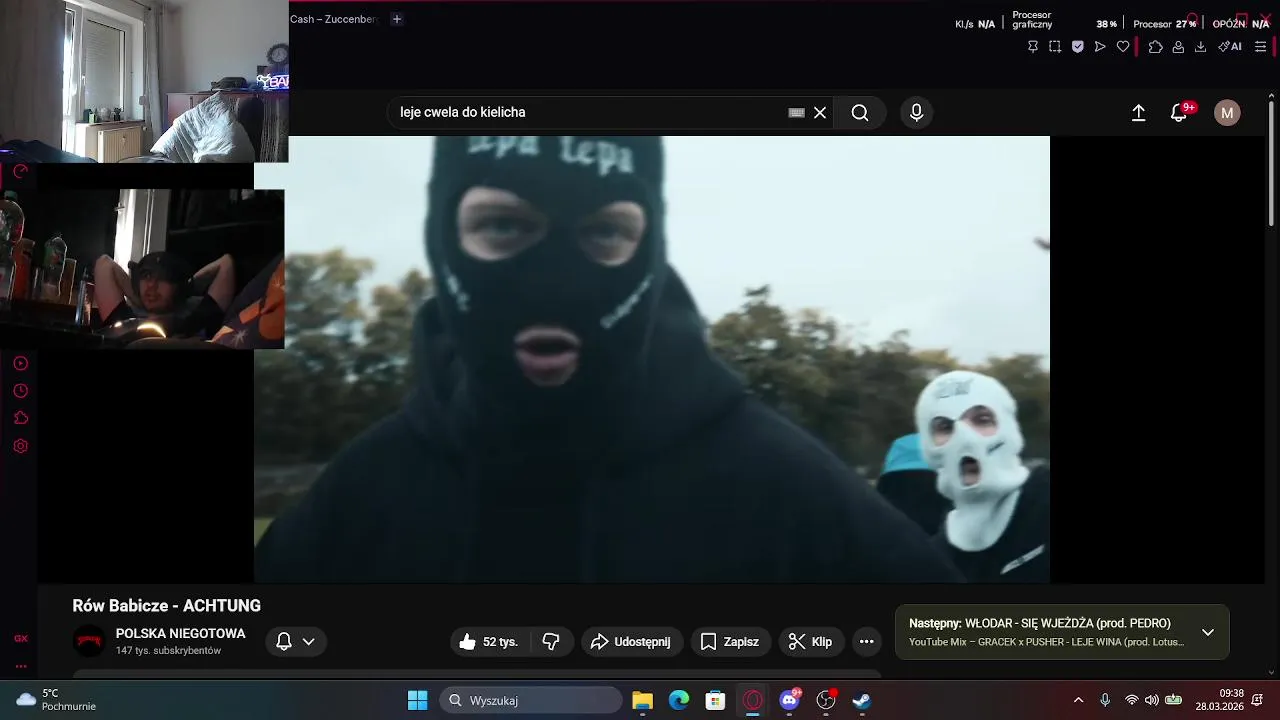Screen dimensions: 1280x720
Task: Open the on-screen keyboard icon in search box
Action: pos(797,113)
